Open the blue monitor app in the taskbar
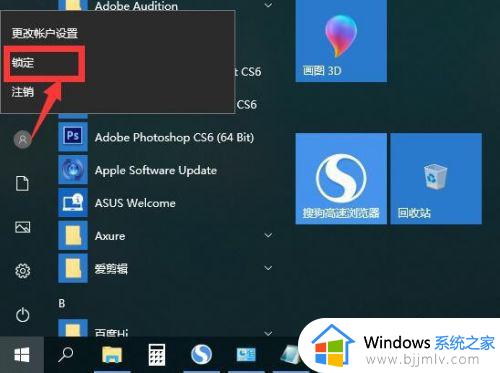Viewport: 500px width, 373px height. (246, 355)
